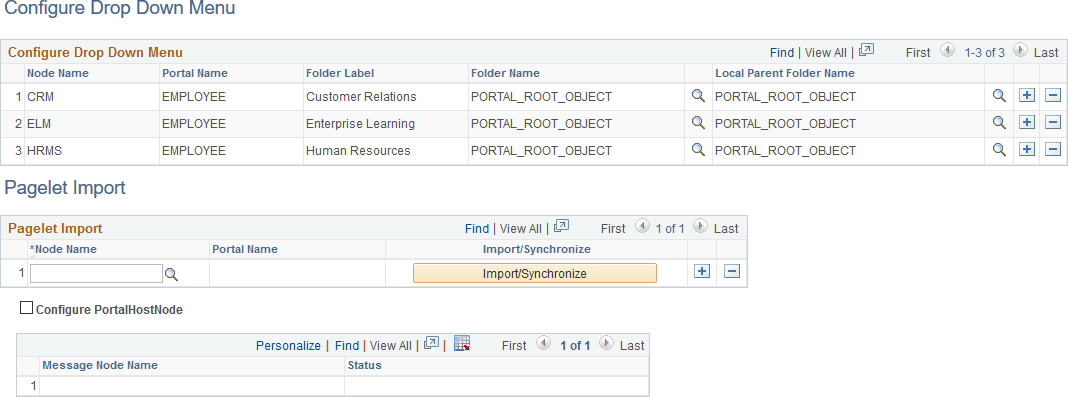This screenshot has height=397, width=1068.
Task: Show previous row in Pagelet Import grid
Action: 642,226
